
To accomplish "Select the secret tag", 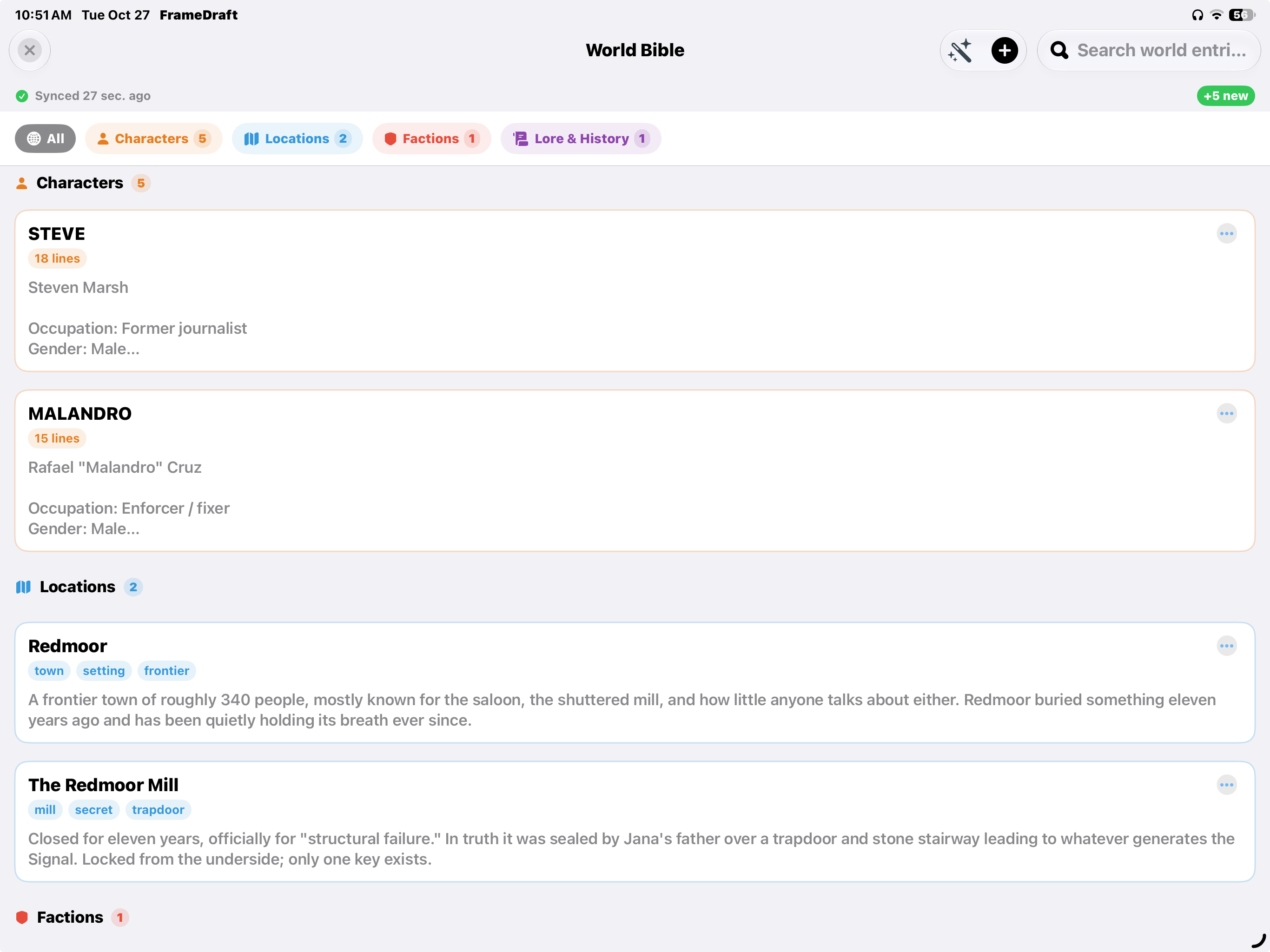I will pyautogui.click(x=93, y=810).
